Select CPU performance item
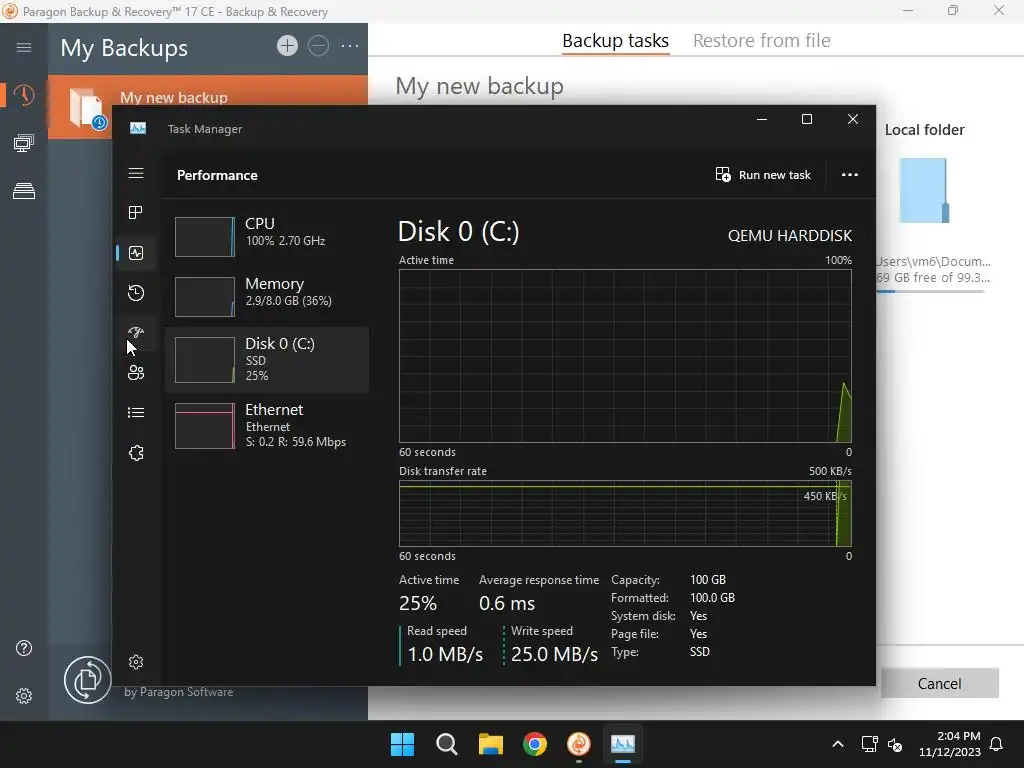1024x768 pixels. click(x=266, y=236)
